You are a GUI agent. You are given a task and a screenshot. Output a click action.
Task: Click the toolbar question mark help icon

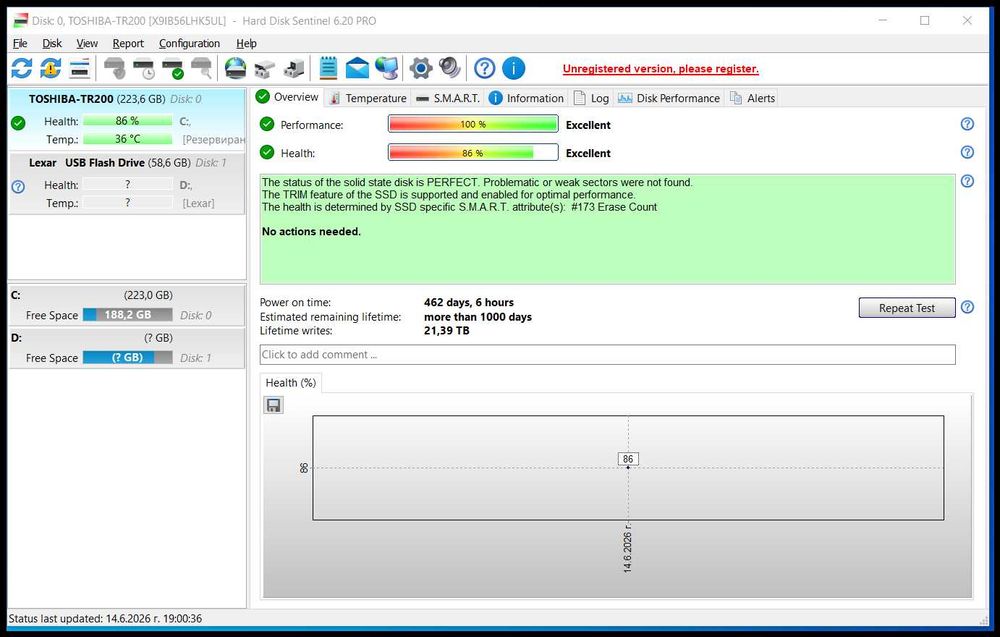(x=485, y=68)
